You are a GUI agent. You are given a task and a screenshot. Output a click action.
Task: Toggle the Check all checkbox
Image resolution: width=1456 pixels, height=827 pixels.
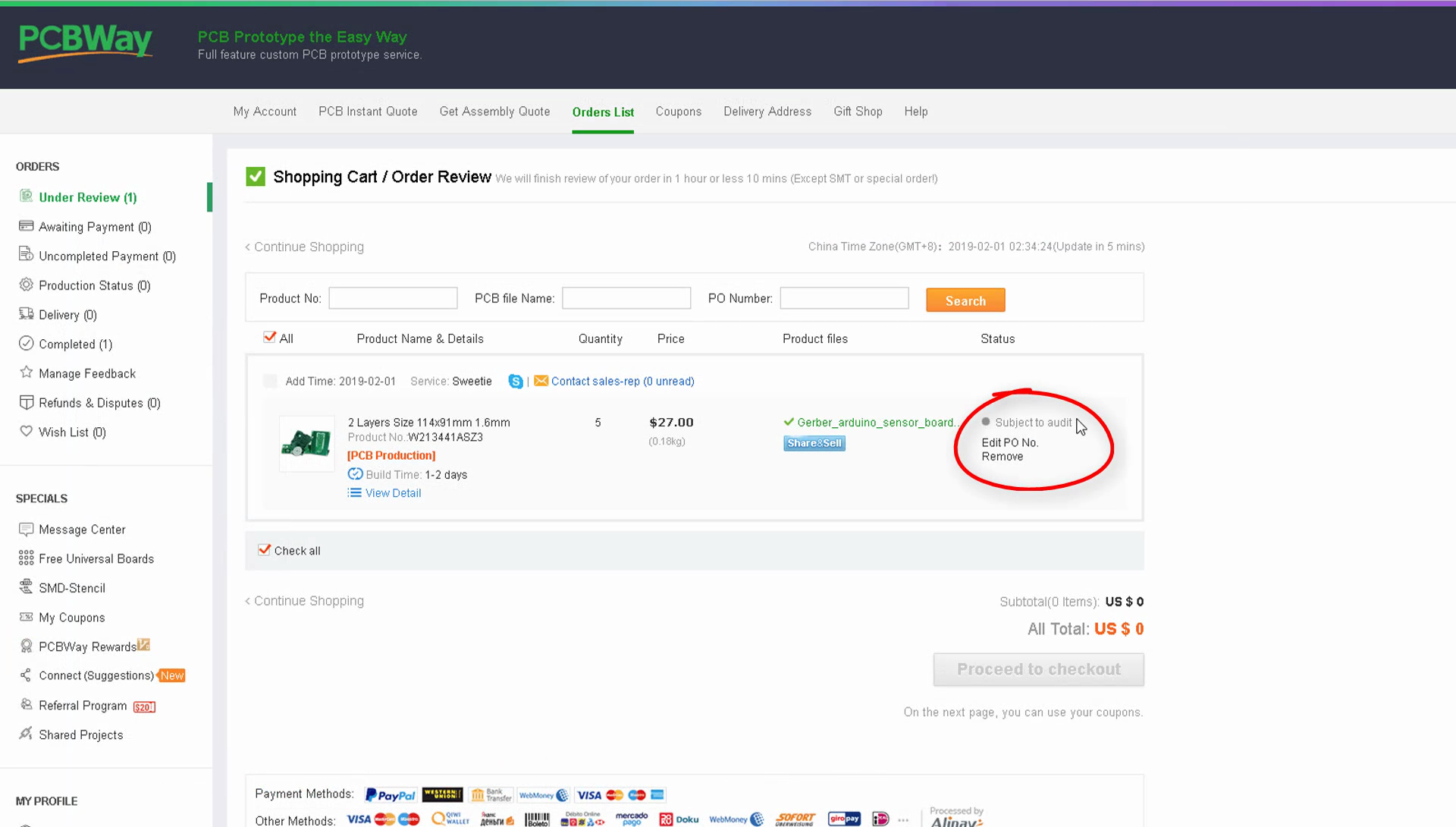coord(264,550)
